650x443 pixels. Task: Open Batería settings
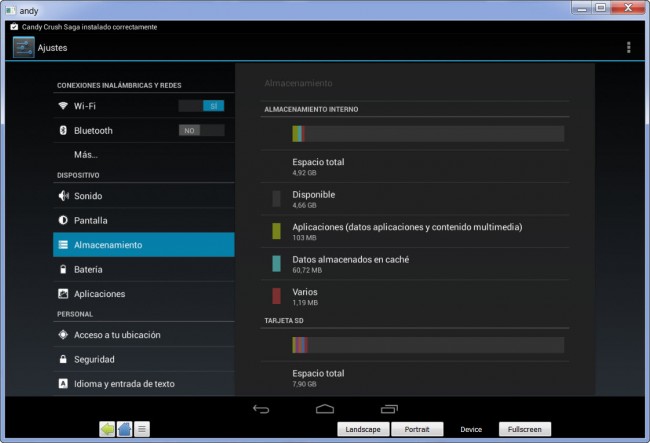[144, 269]
